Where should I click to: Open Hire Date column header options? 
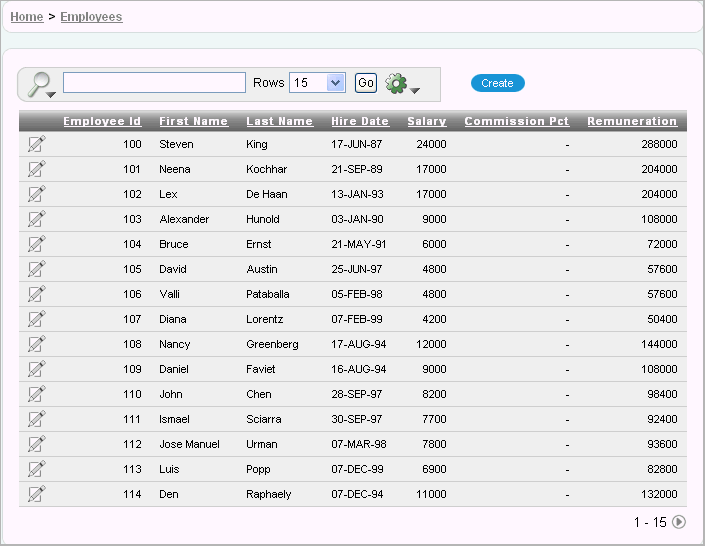point(360,121)
